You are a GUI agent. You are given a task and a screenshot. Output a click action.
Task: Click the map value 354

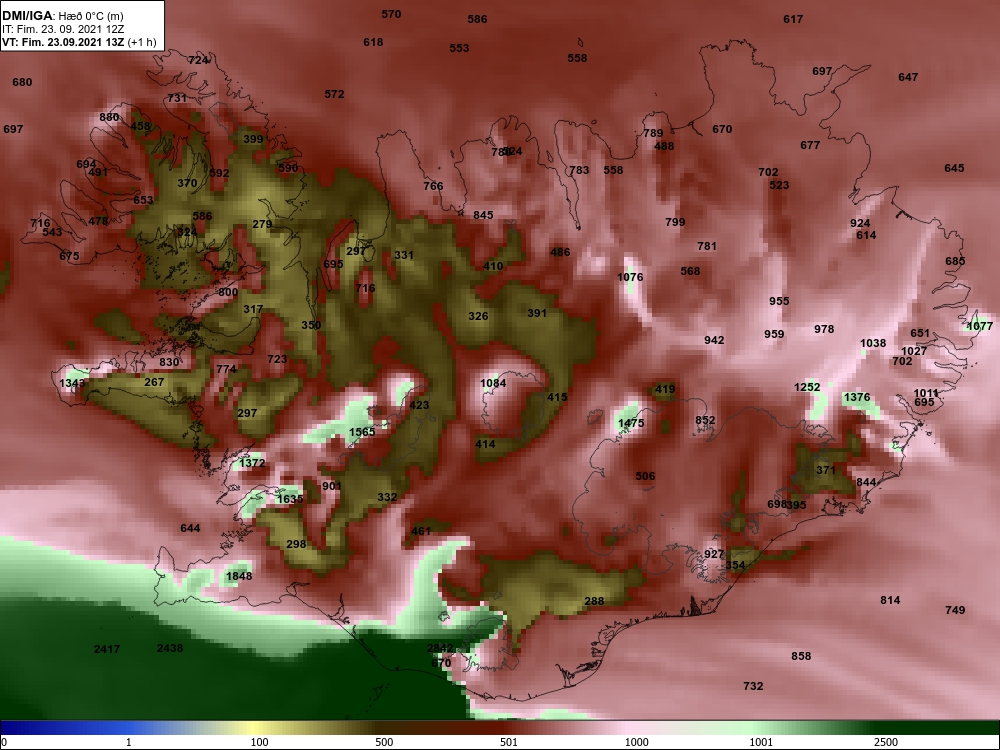735,565
